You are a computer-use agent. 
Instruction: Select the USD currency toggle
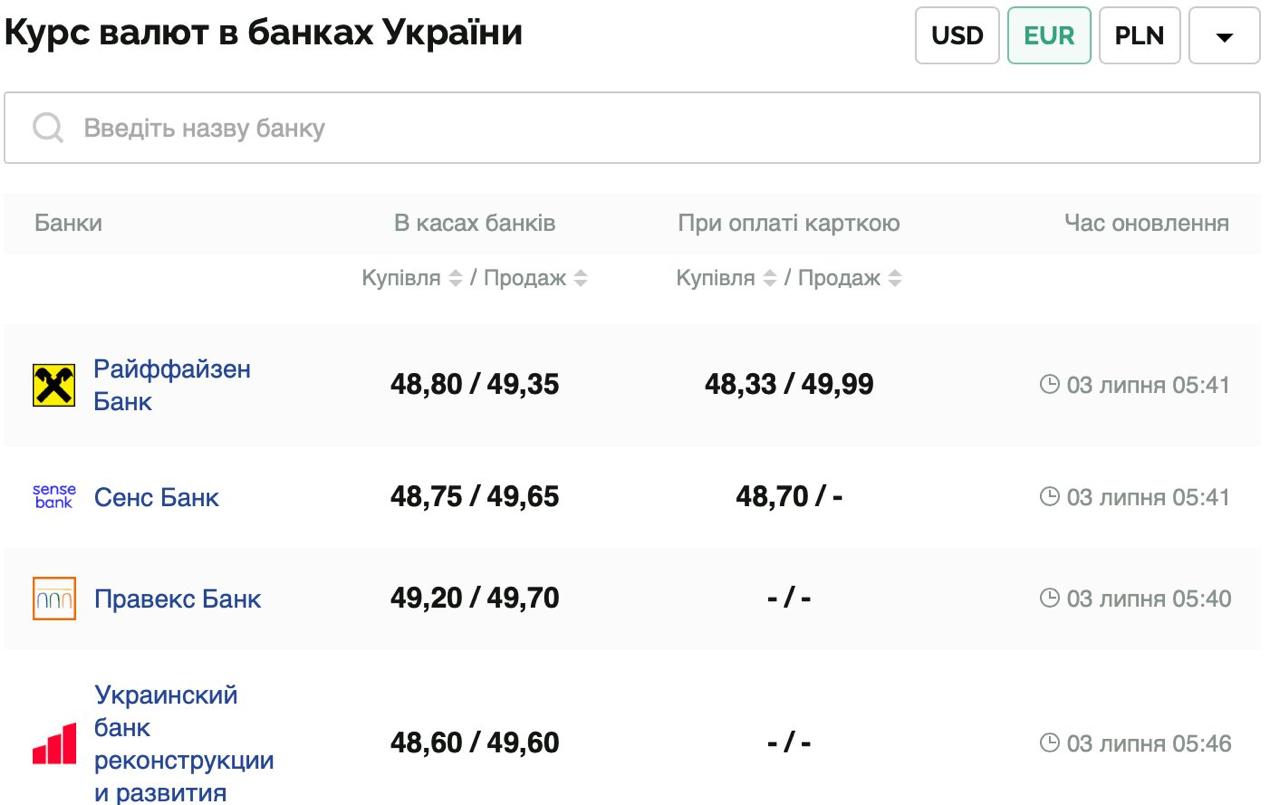(956, 36)
